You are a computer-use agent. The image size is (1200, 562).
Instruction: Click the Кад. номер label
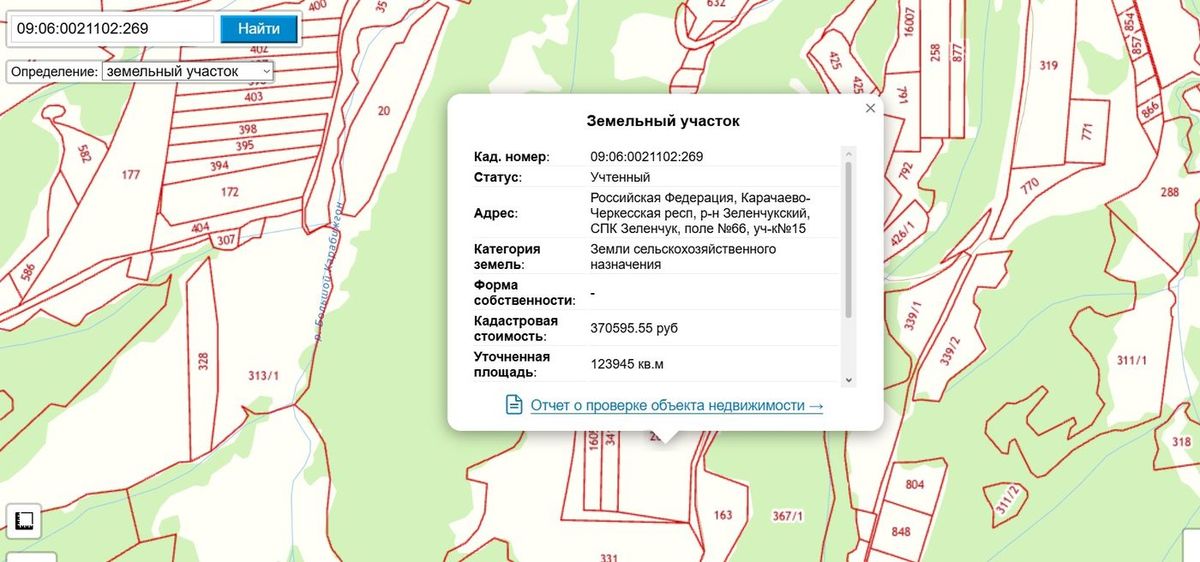(x=511, y=157)
